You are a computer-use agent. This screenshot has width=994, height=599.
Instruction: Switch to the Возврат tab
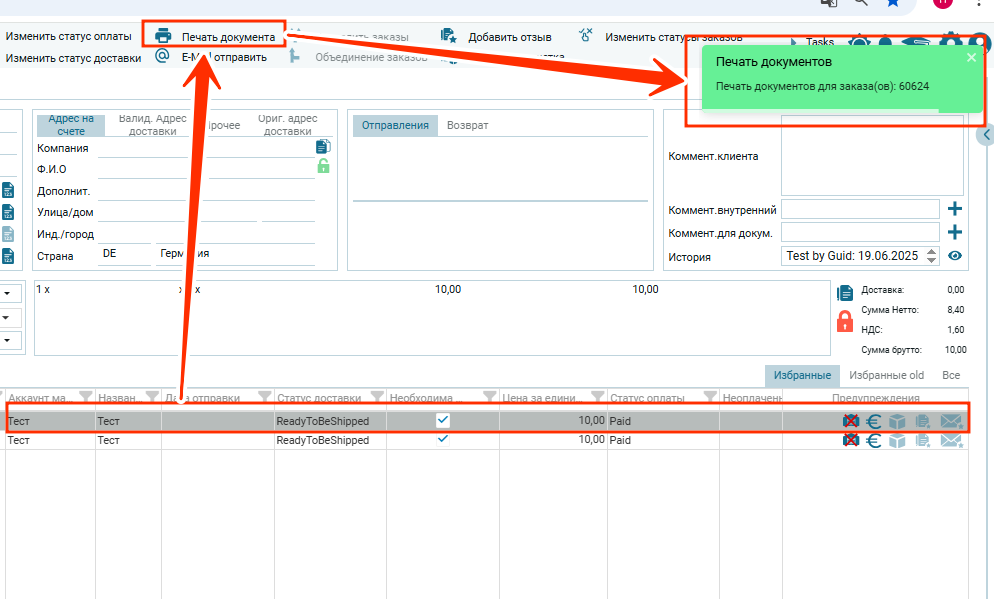coord(467,125)
